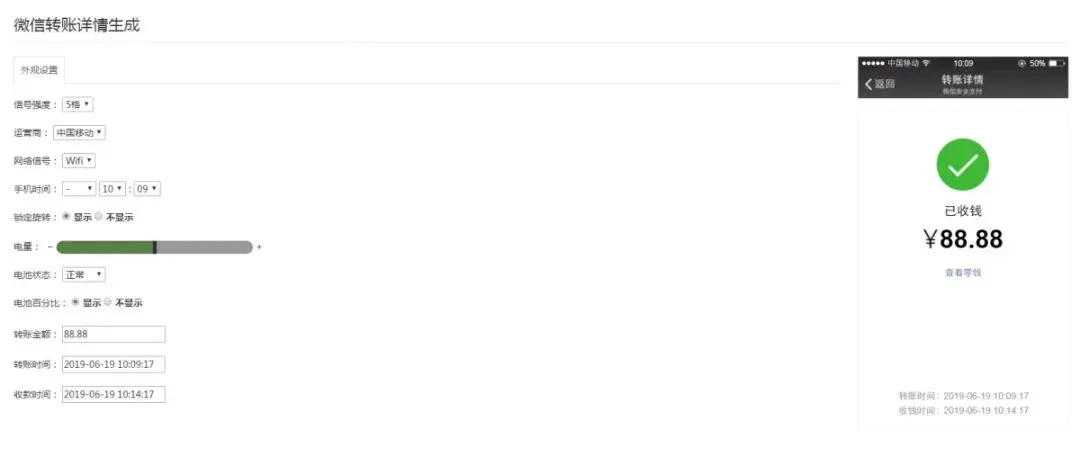Switch to the 外观设置 tab
The image size is (1080, 475).
[x=39, y=70]
